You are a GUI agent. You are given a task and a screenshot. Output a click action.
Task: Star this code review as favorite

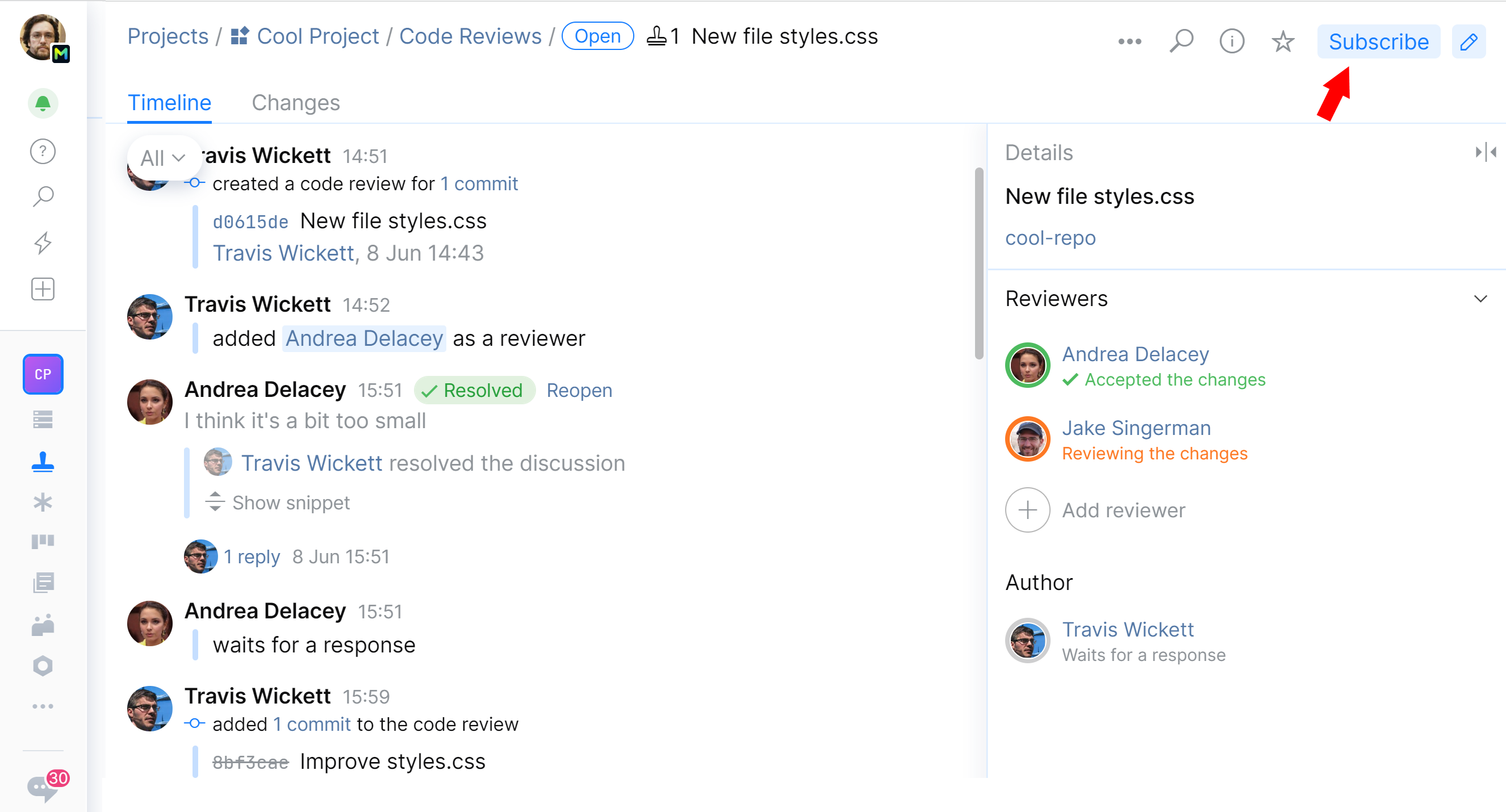coord(1282,41)
